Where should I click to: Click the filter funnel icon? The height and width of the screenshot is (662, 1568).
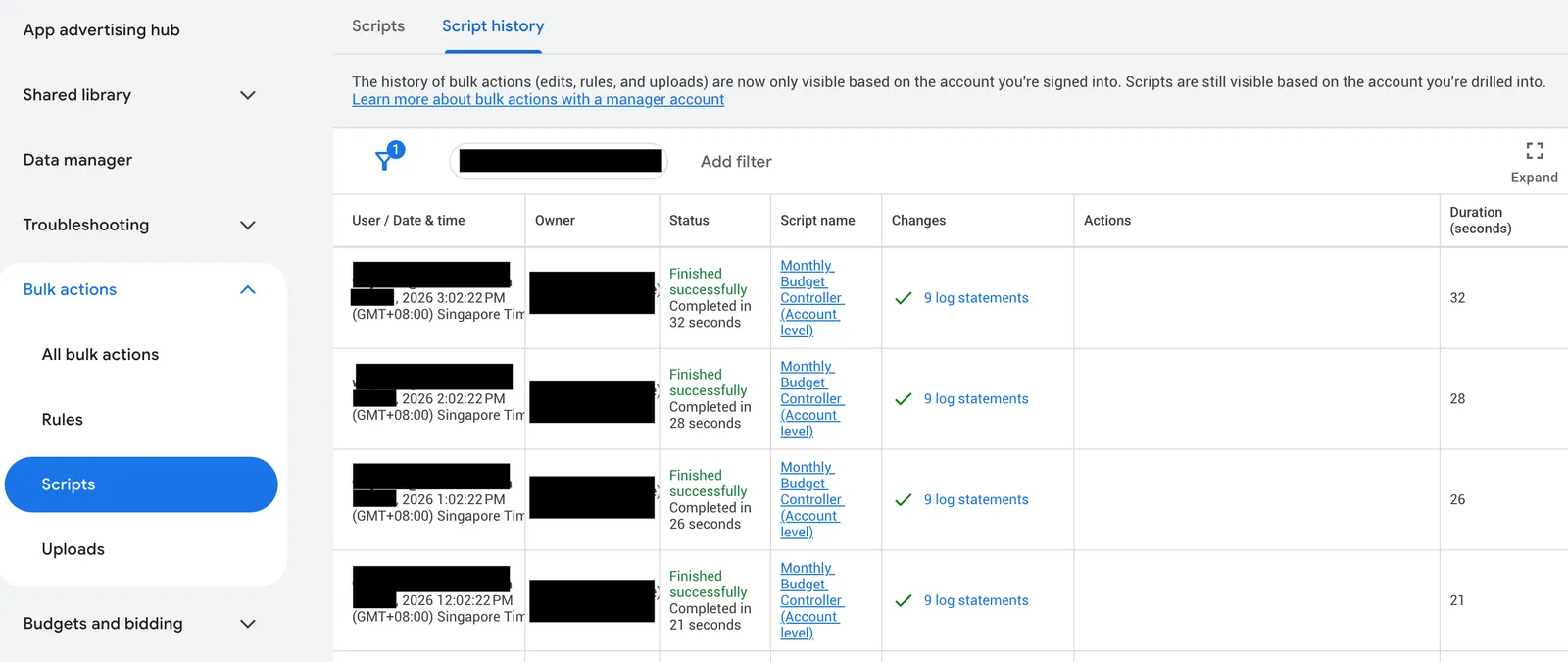[x=385, y=161]
